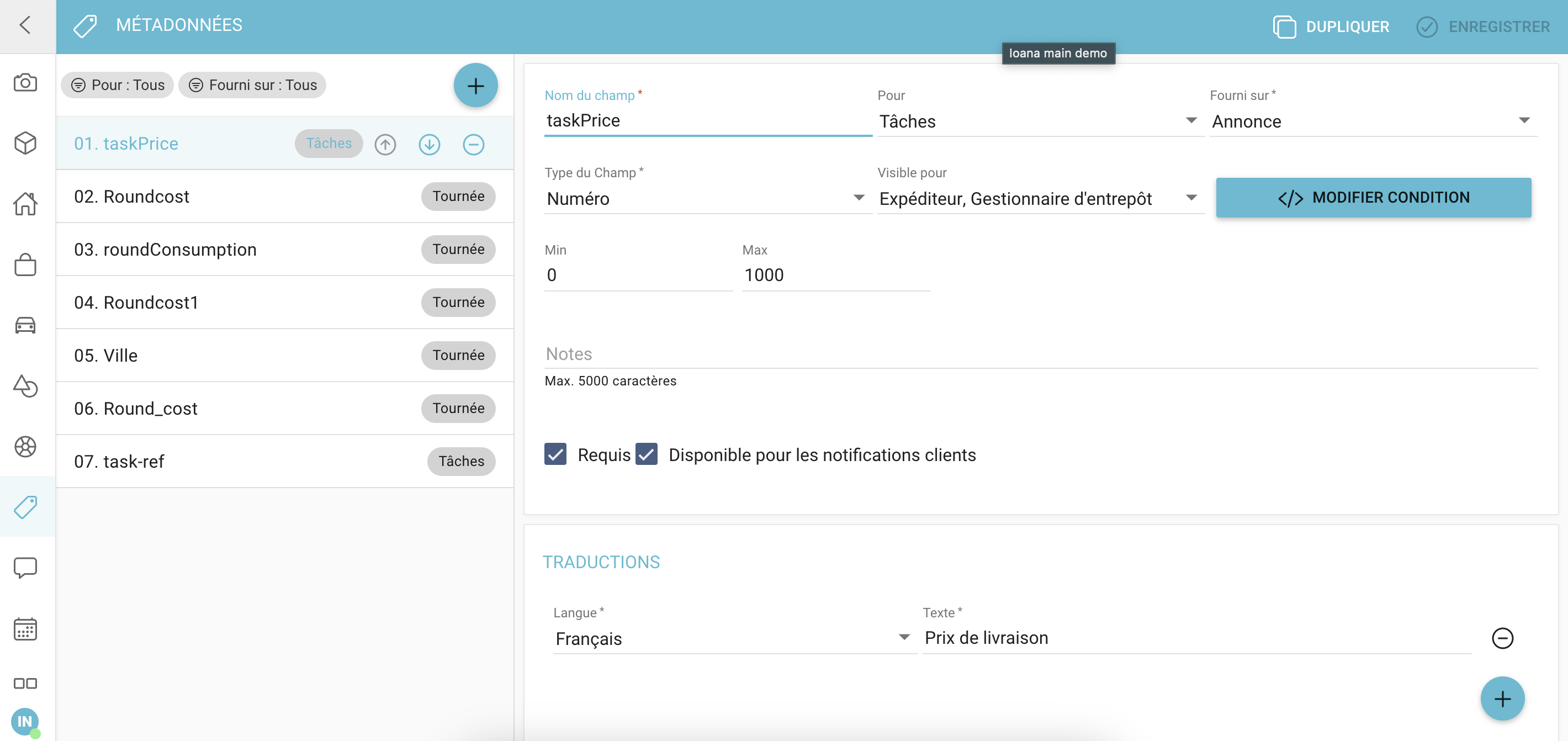Select the 05. Ville list item
The height and width of the screenshot is (741, 1568).
[285, 356]
